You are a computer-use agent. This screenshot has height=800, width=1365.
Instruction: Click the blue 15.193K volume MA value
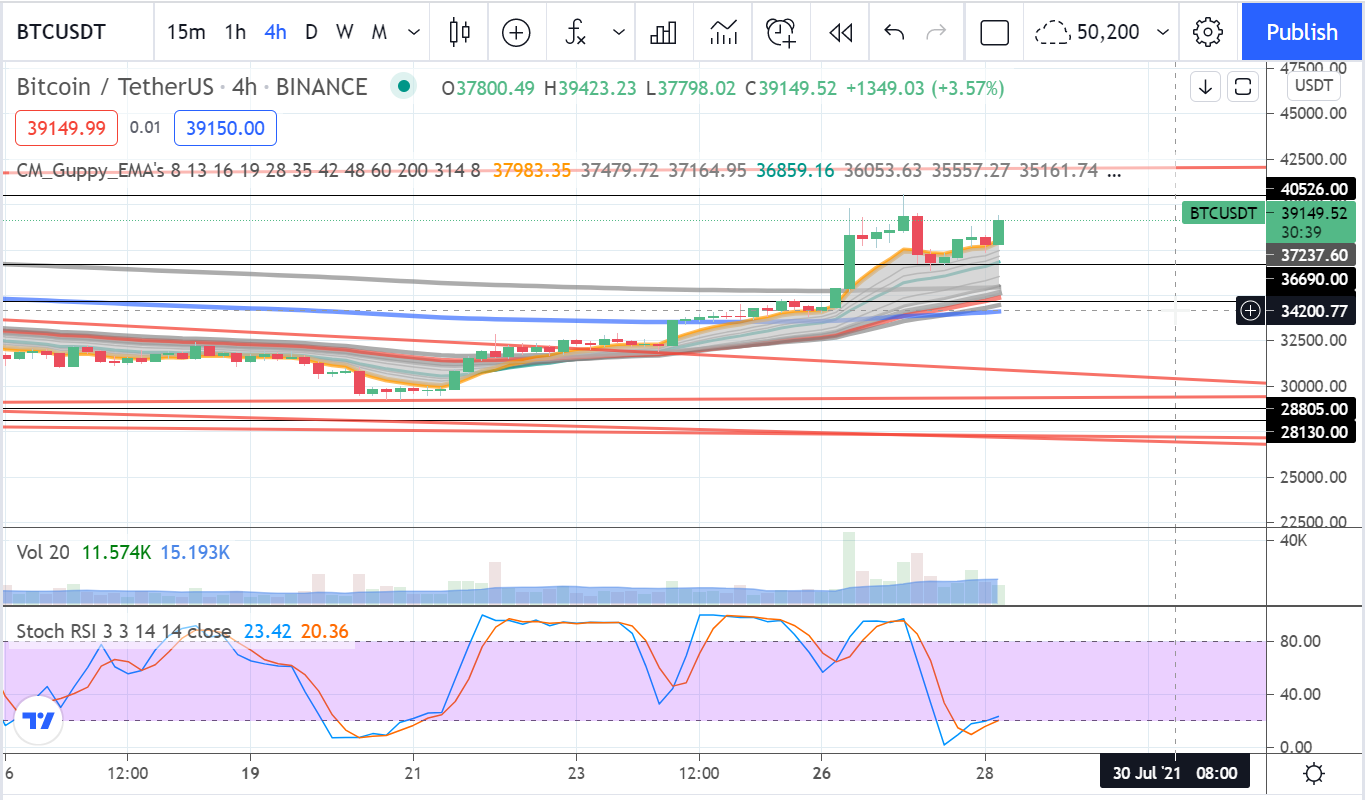[195, 552]
